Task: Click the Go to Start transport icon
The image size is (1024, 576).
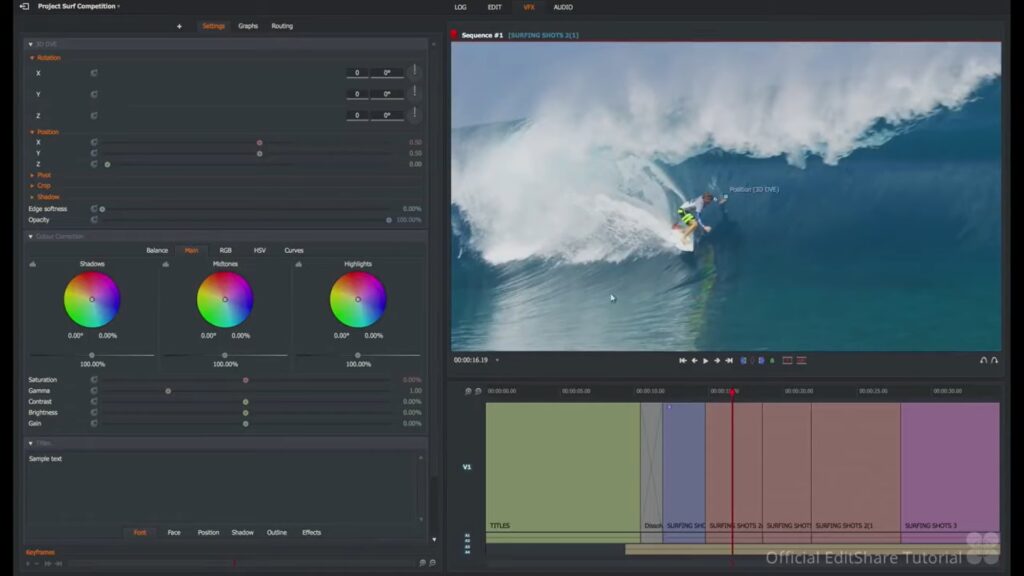Action: click(683, 360)
